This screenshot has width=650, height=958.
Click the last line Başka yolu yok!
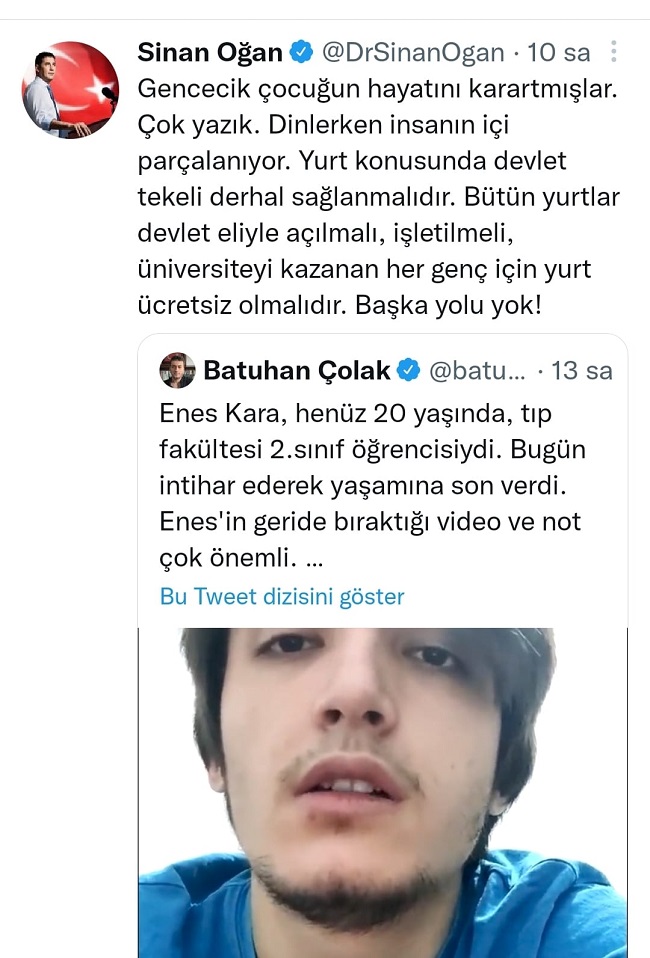point(448,305)
